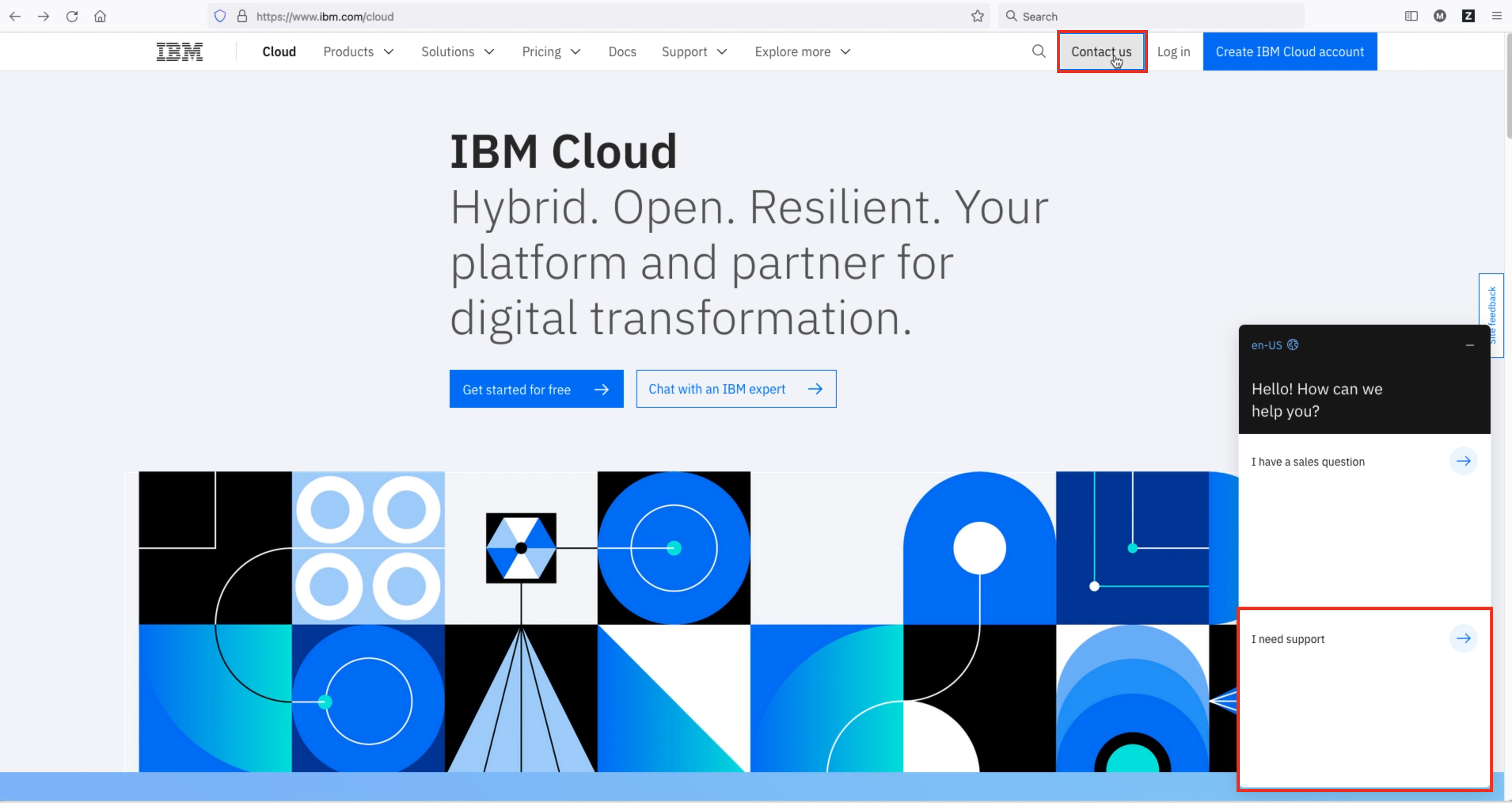
Task: Open the Explore more dropdown
Action: (x=802, y=51)
